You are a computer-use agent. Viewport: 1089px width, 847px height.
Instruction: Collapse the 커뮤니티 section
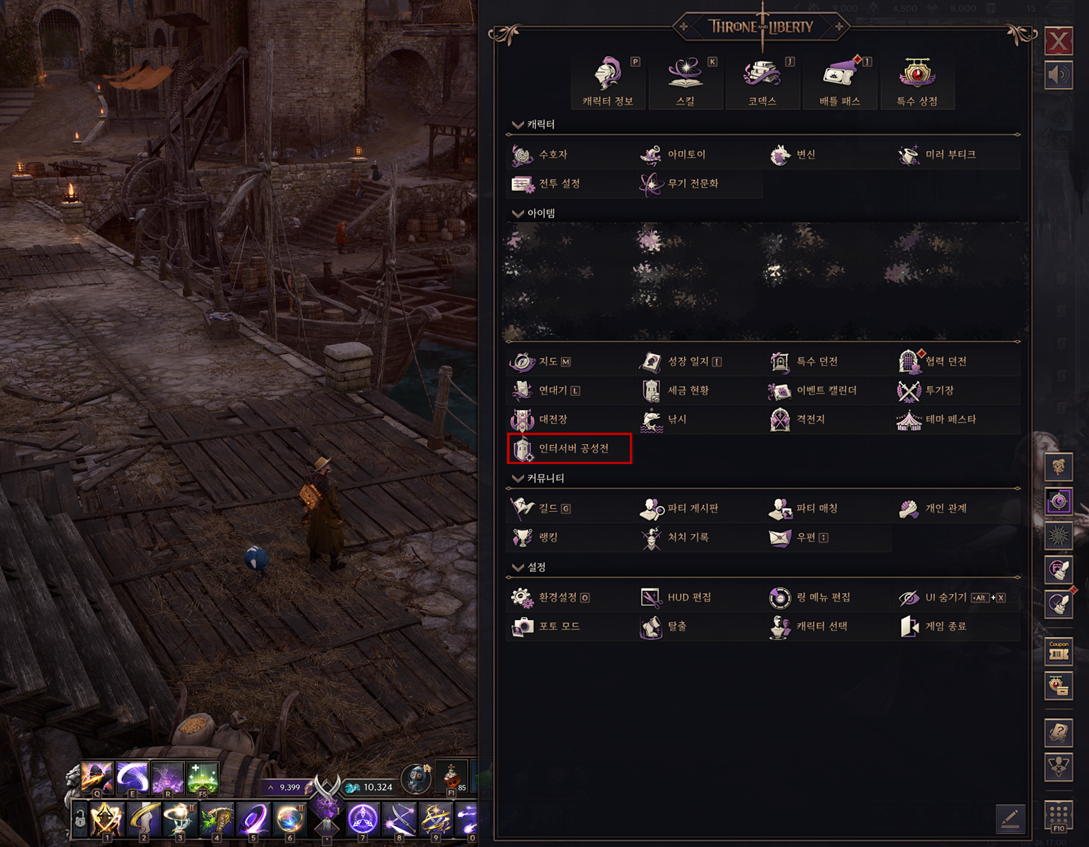[517, 479]
